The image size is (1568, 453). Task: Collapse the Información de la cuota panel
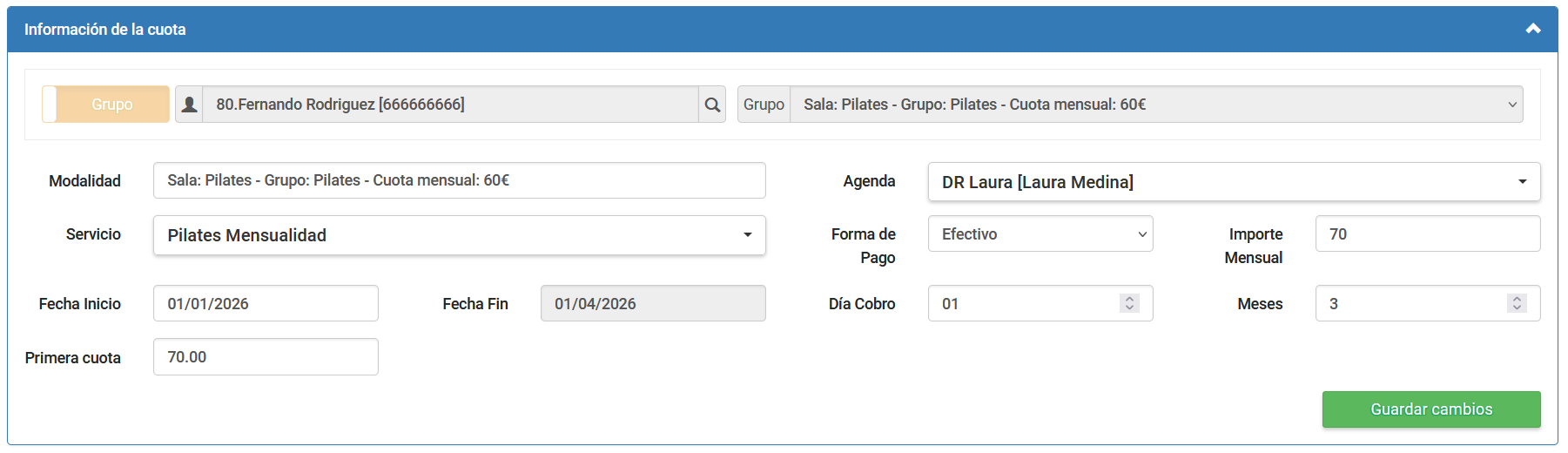(1532, 29)
